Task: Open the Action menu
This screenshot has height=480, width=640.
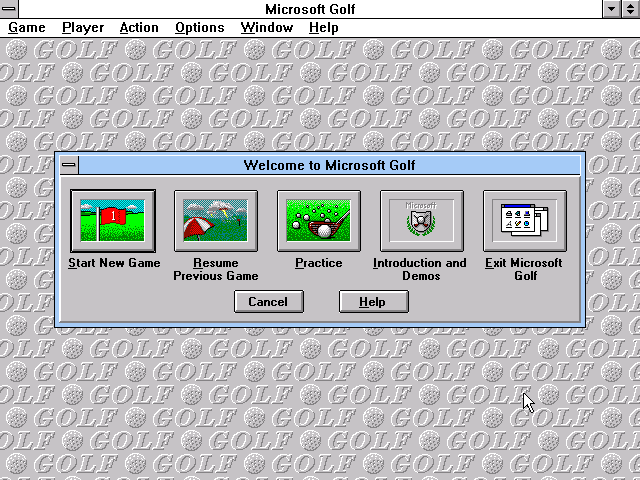Action: tap(139, 28)
